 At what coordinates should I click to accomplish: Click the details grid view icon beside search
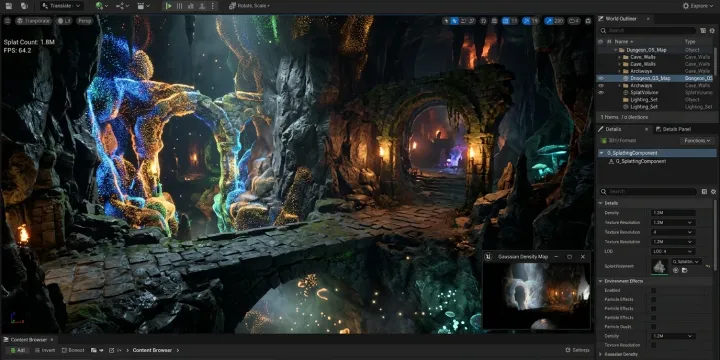(704, 191)
